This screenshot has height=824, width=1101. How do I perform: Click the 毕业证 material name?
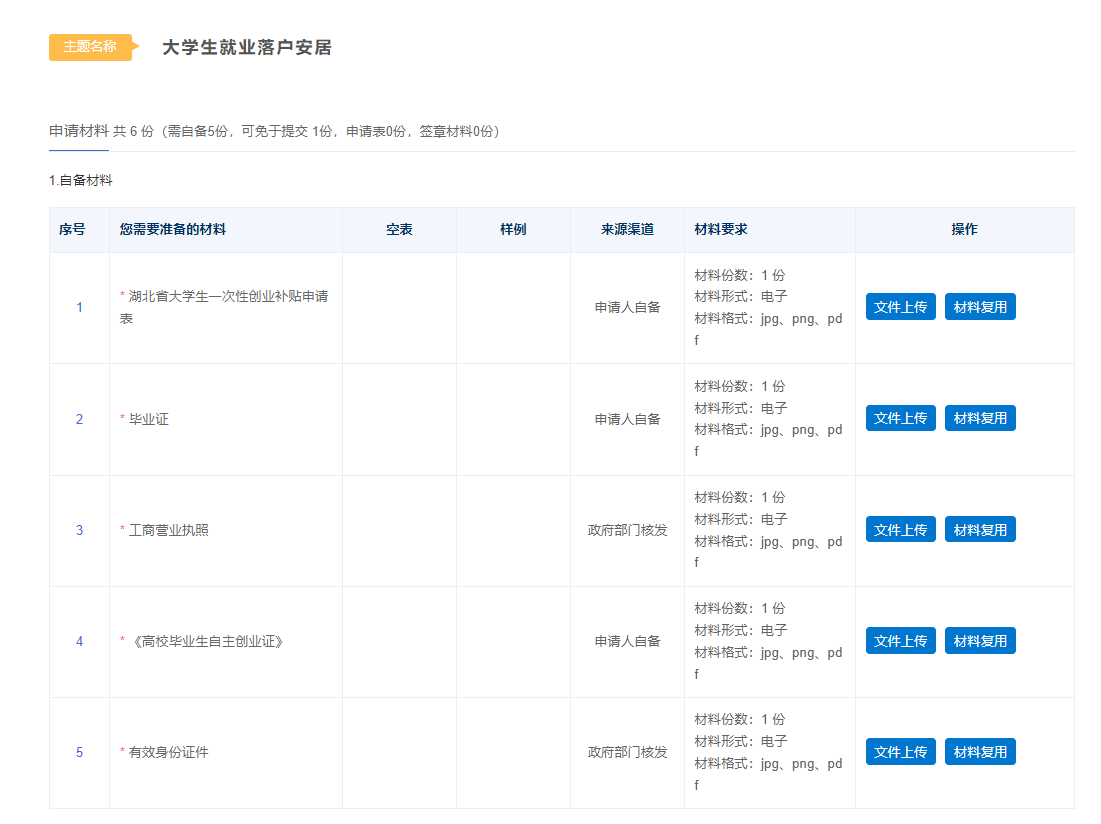click(x=149, y=419)
